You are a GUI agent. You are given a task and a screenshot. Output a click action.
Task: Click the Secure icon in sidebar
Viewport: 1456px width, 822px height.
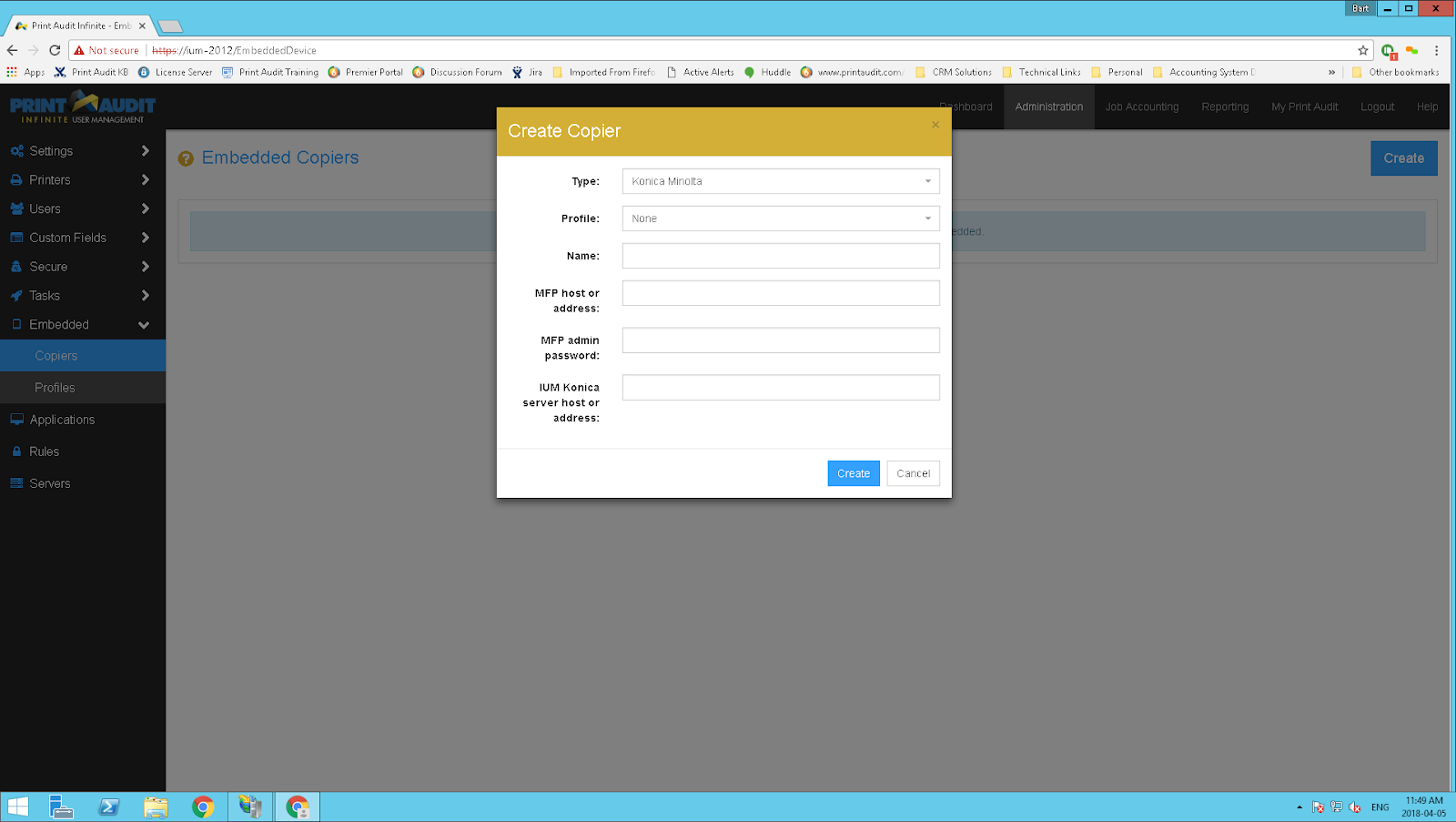click(16, 267)
